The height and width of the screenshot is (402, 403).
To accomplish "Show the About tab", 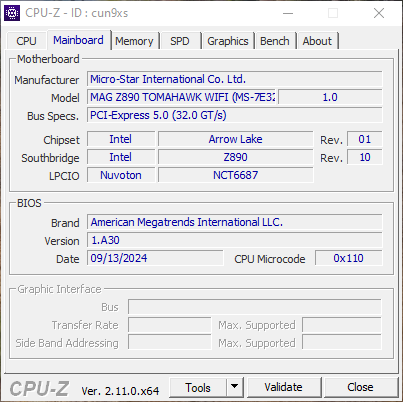I will pyautogui.click(x=317, y=41).
